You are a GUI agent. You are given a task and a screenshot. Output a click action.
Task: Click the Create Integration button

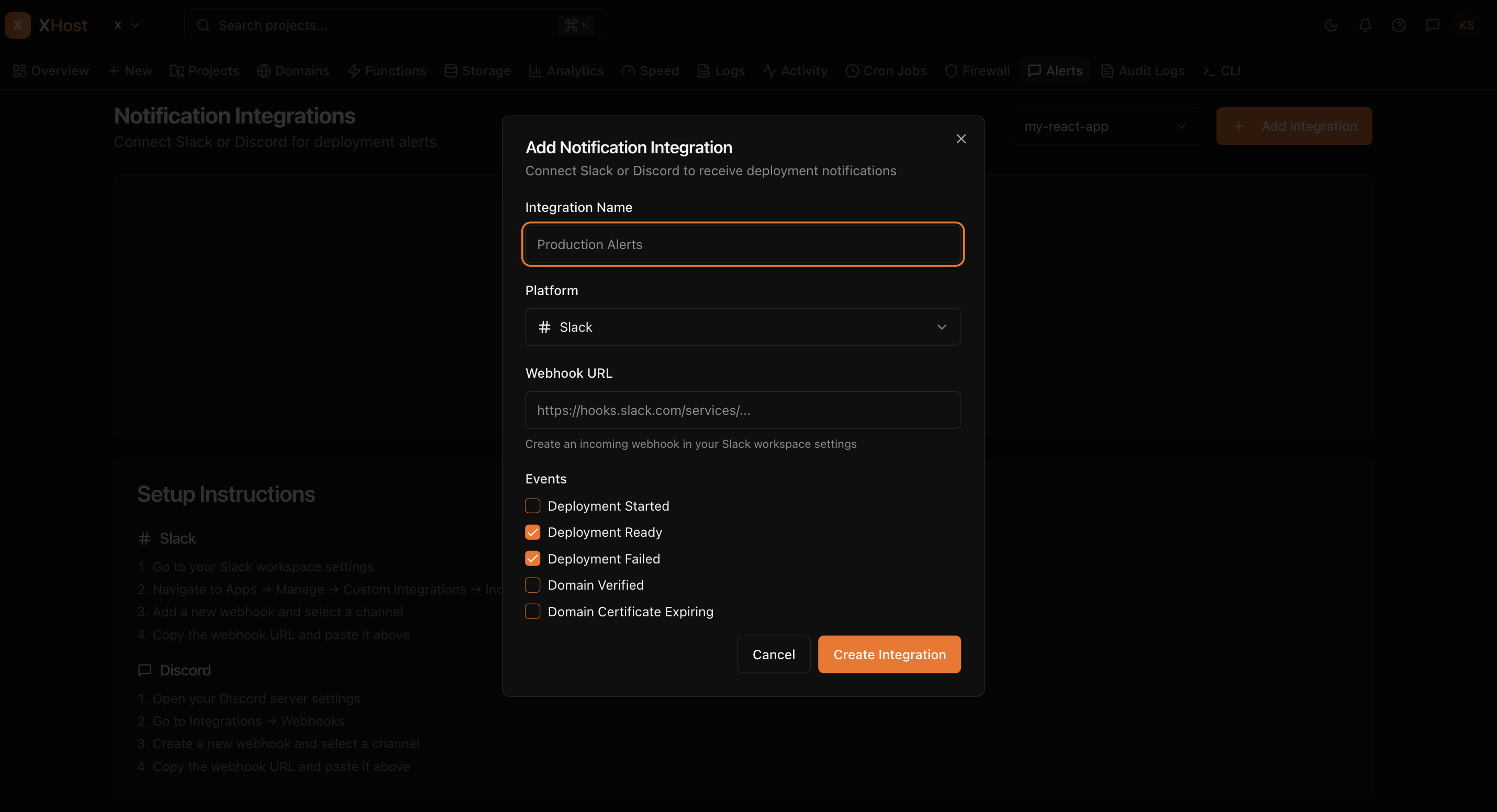(x=889, y=654)
